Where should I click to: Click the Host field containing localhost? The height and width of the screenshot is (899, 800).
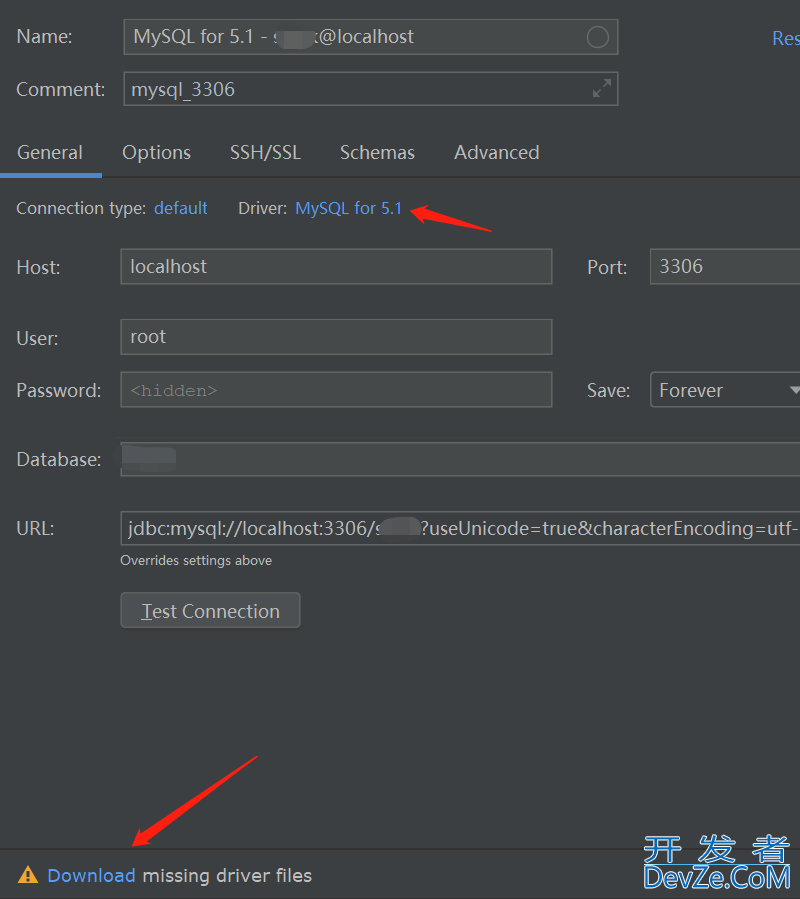point(336,267)
